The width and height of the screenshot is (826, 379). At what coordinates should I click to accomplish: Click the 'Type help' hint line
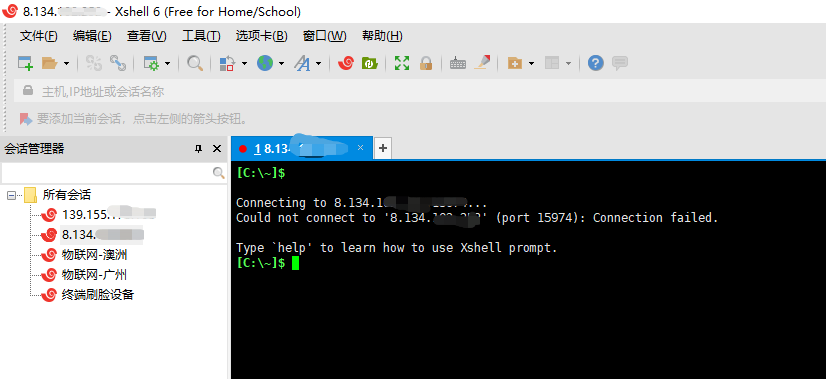tap(397, 248)
